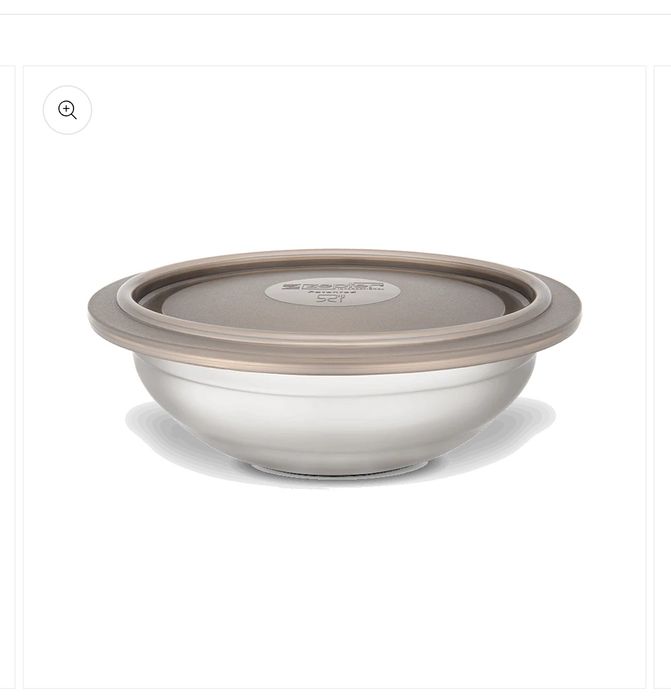Screen dimensions: 671x699
Task: Click the plus sign inside the magnifier
Action: click(66, 108)
